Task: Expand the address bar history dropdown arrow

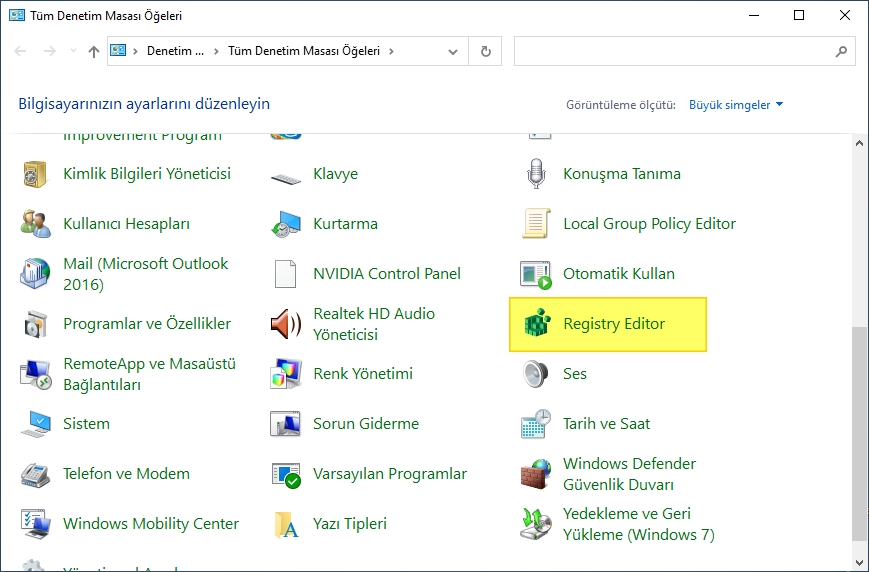Action: [453, 52]
